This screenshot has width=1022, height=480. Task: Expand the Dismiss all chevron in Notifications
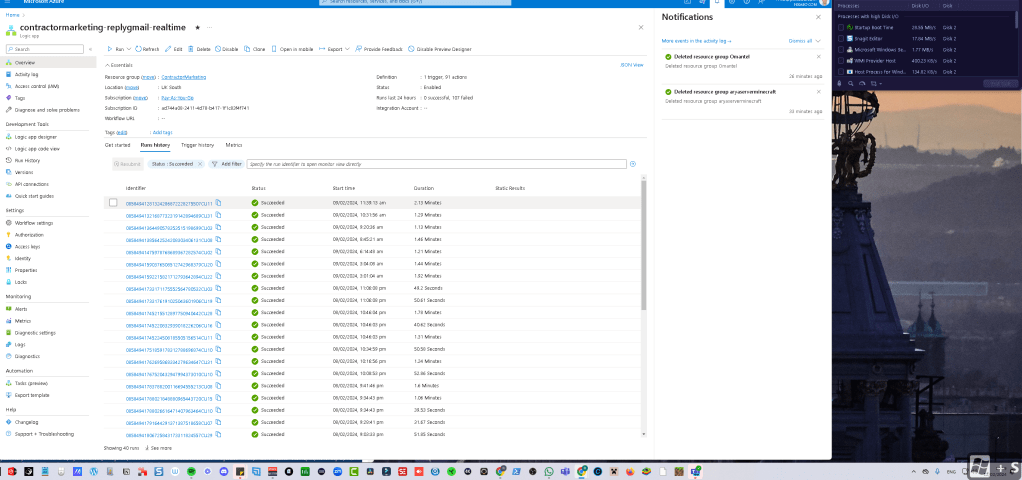(818, 40)
